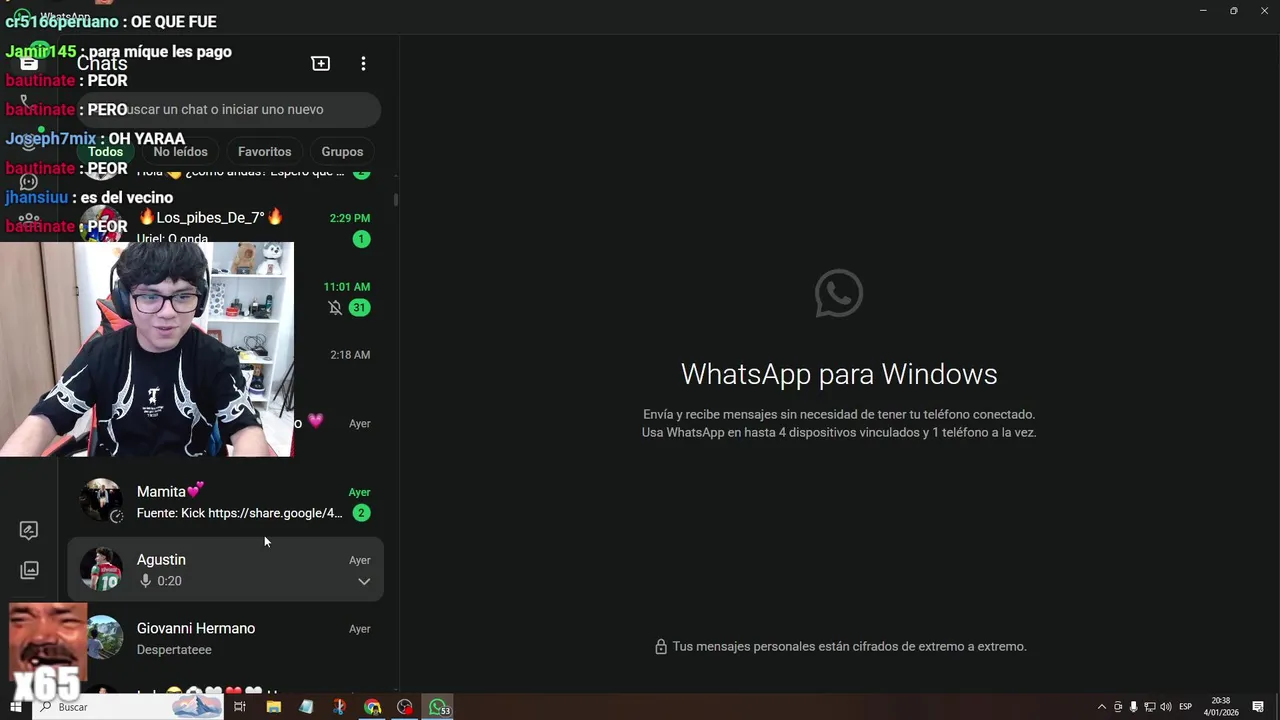Open the edit-image icon in lower sidebar
Screen dimensions: 1280x720
tap(29, 530)
